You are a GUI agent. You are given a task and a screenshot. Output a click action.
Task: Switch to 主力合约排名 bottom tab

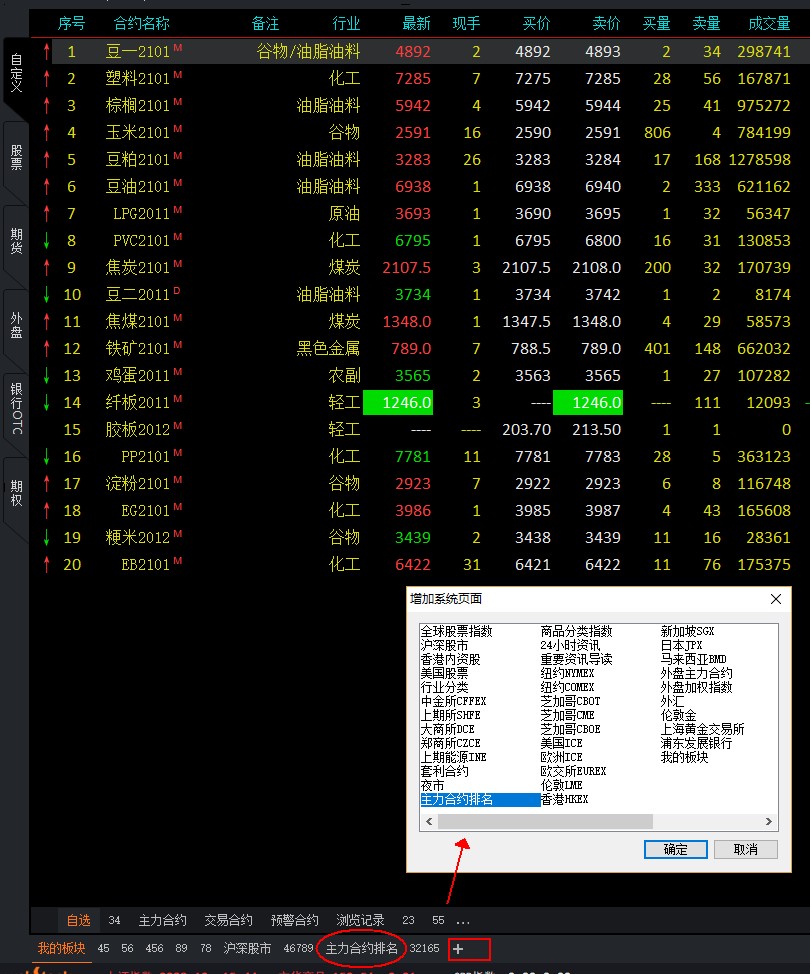pyautogui.click(x=362, y=948)
